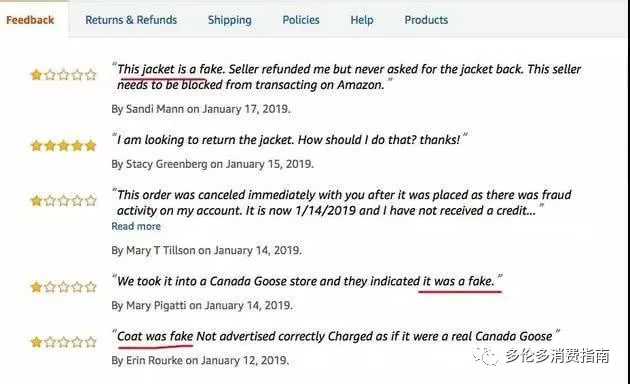The image size is (630, 384).
Task: Click the byline 'By Sandi Mann on January 17, 2019'
Action: point(201,109)
